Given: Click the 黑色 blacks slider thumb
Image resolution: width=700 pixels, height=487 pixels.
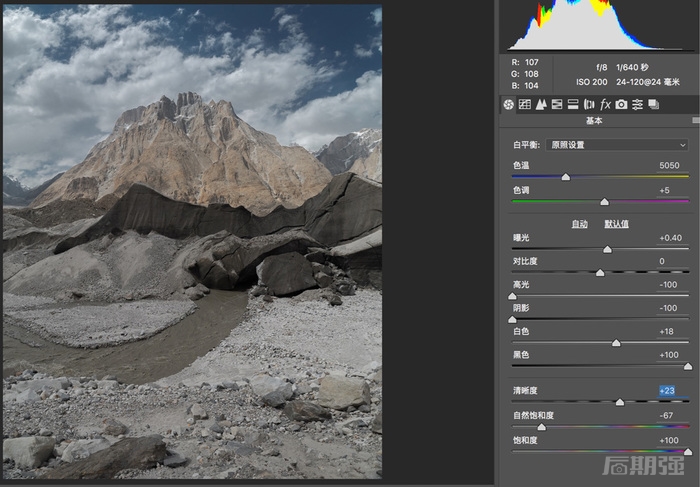Looking at the screenshot, I should pos(688,366).
